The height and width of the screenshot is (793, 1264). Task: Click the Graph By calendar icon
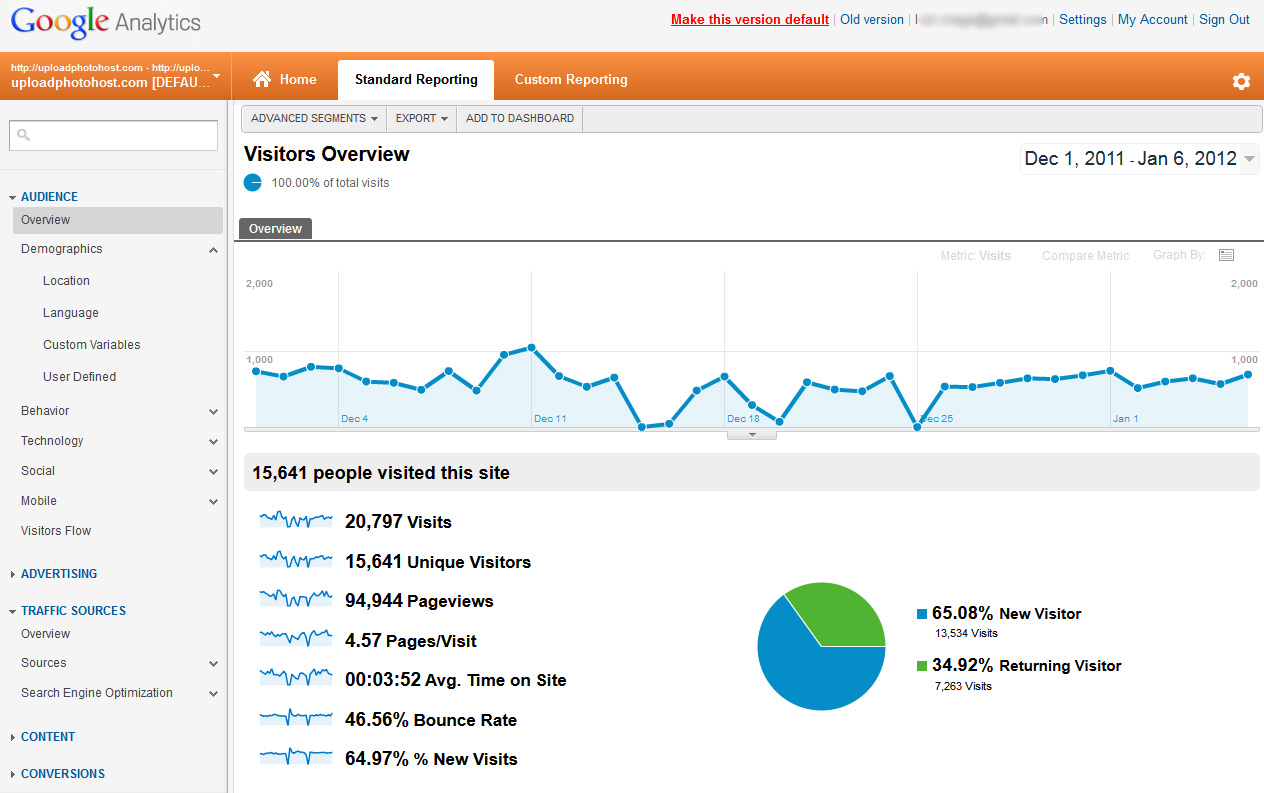1226,256
